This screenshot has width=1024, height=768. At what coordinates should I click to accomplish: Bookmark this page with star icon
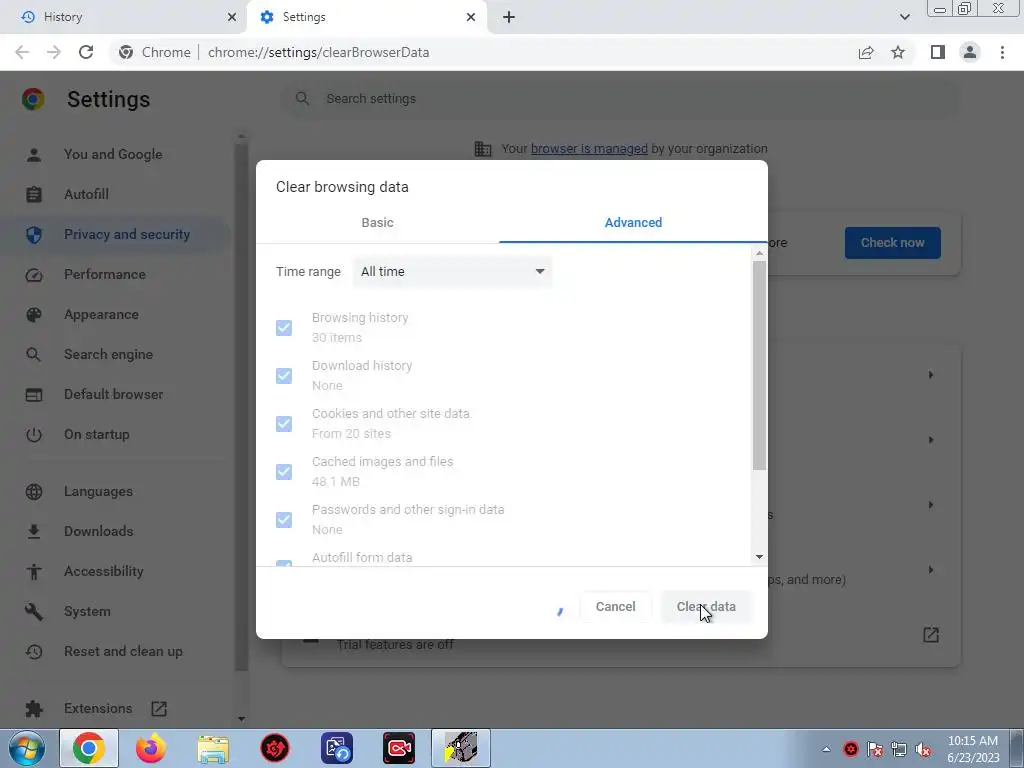[x=898, y=52]
